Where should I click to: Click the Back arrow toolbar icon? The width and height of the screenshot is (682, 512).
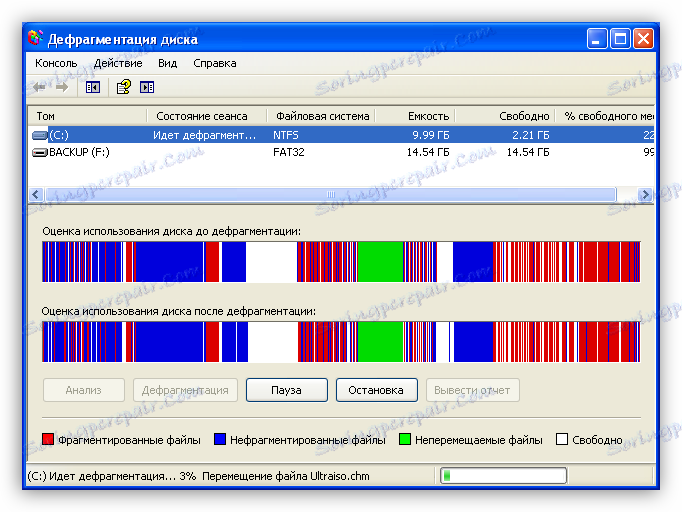[x=39, y=87]
